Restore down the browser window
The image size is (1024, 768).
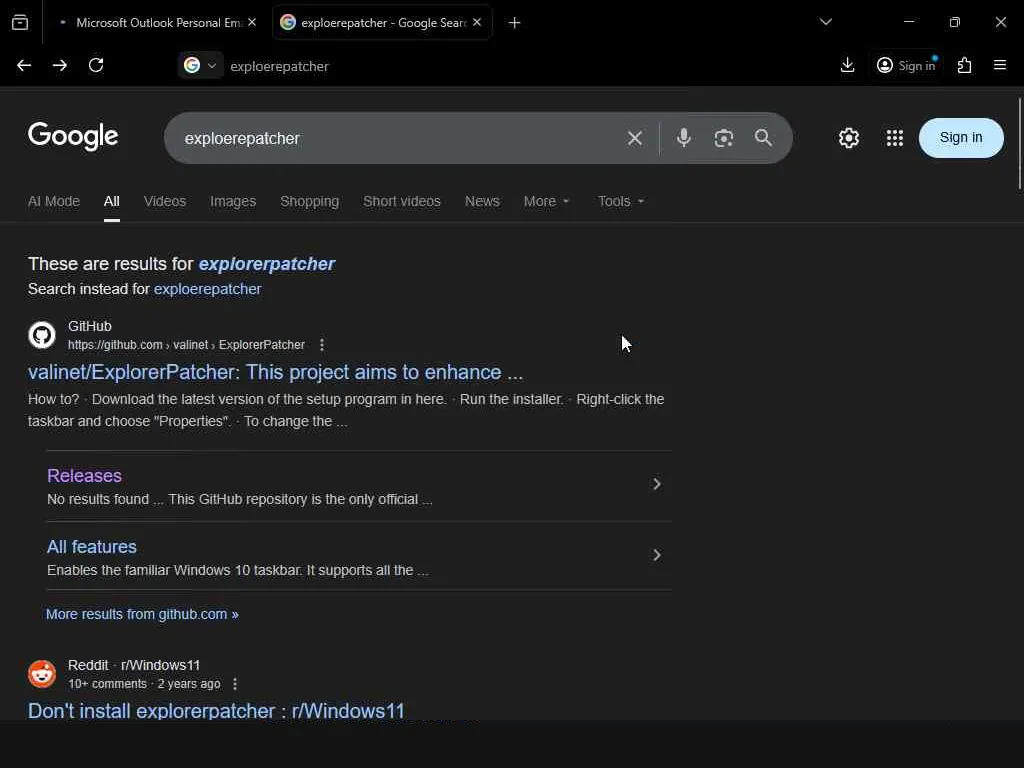tap(955, 22)
